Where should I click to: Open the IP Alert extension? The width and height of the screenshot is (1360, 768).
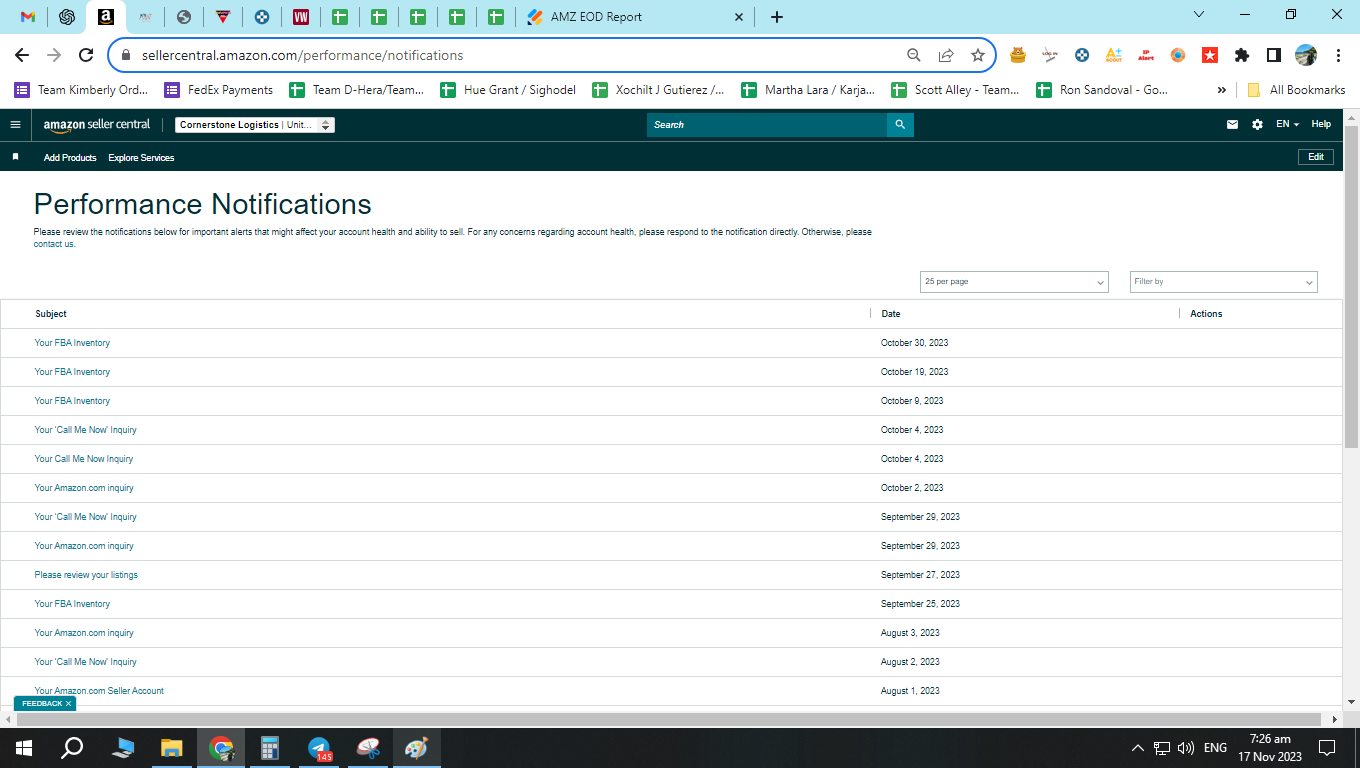coord(1146,55)
